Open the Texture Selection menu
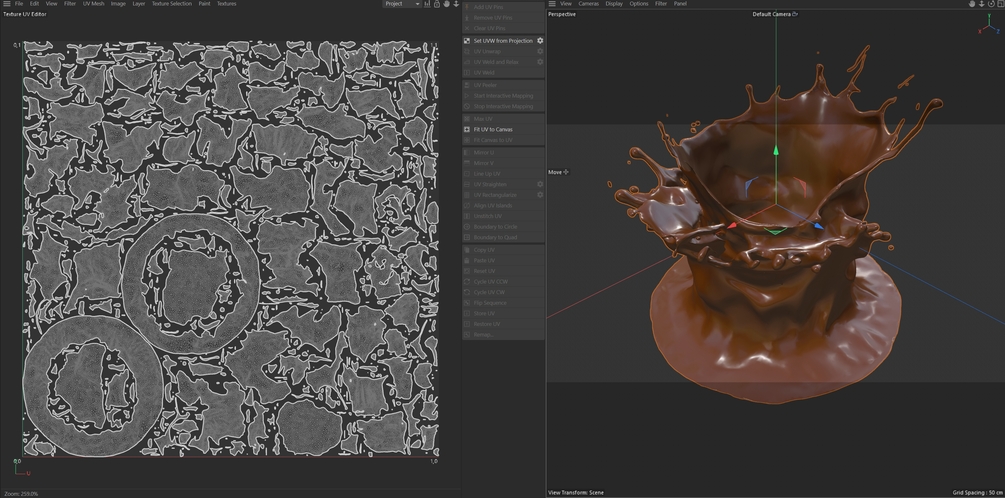Screen dimensions: 1005x498 (171, 4)
